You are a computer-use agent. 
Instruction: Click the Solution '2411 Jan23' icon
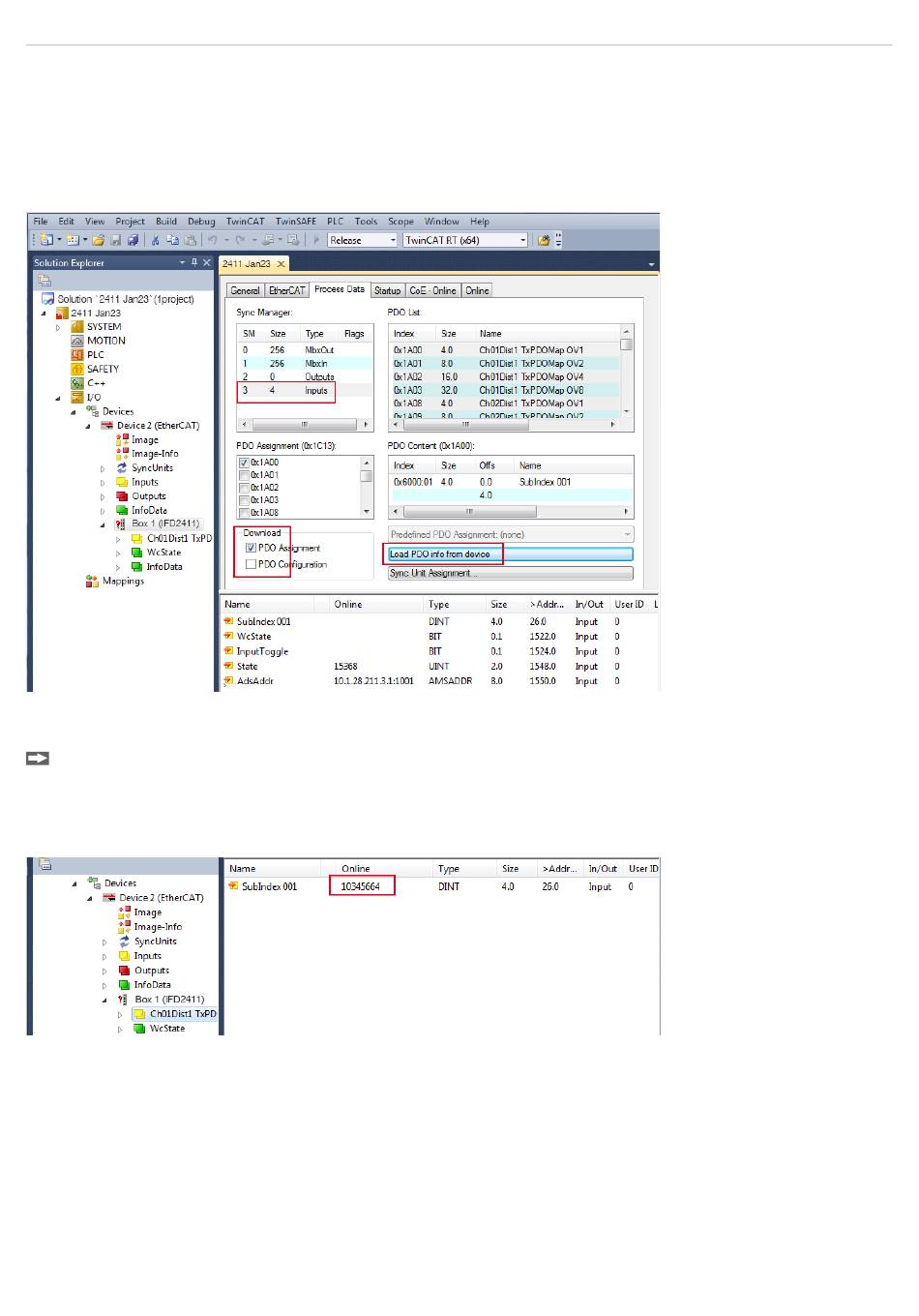pos(47,299)
